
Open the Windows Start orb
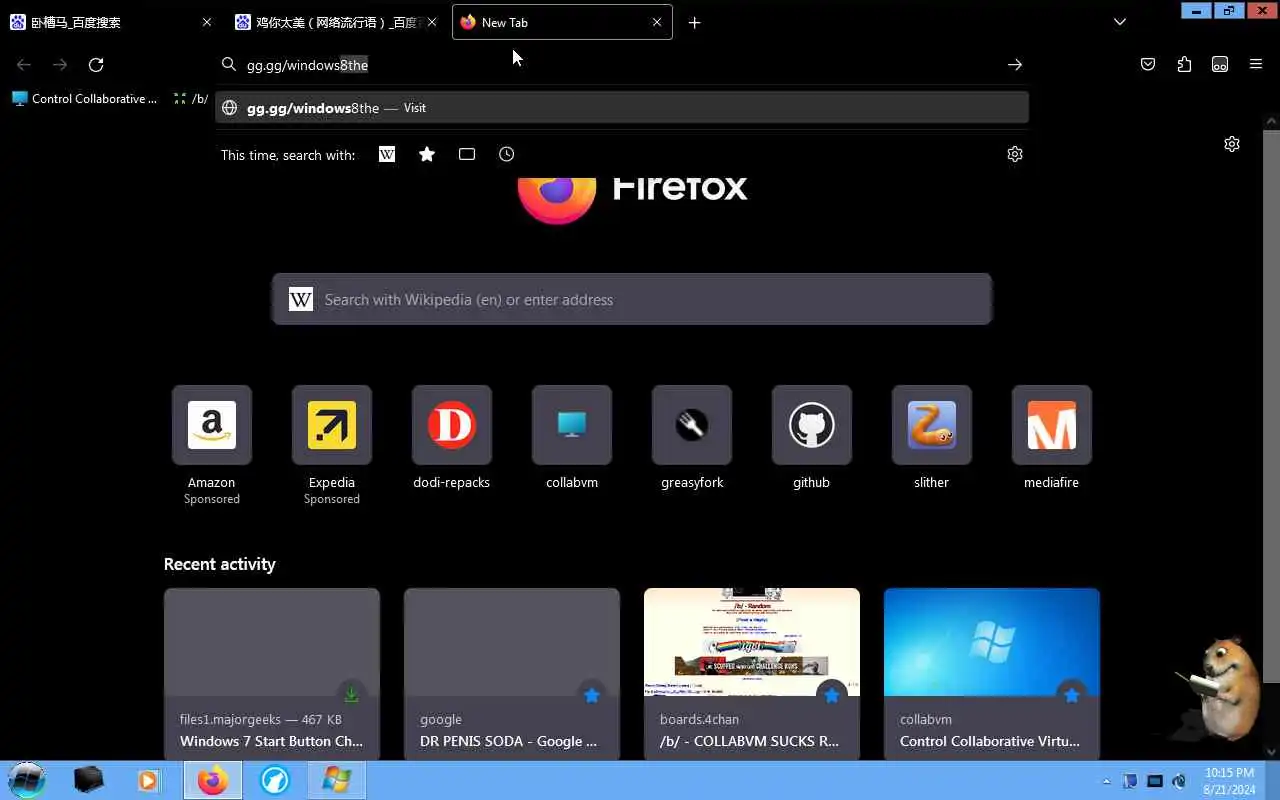coord(27,780)
